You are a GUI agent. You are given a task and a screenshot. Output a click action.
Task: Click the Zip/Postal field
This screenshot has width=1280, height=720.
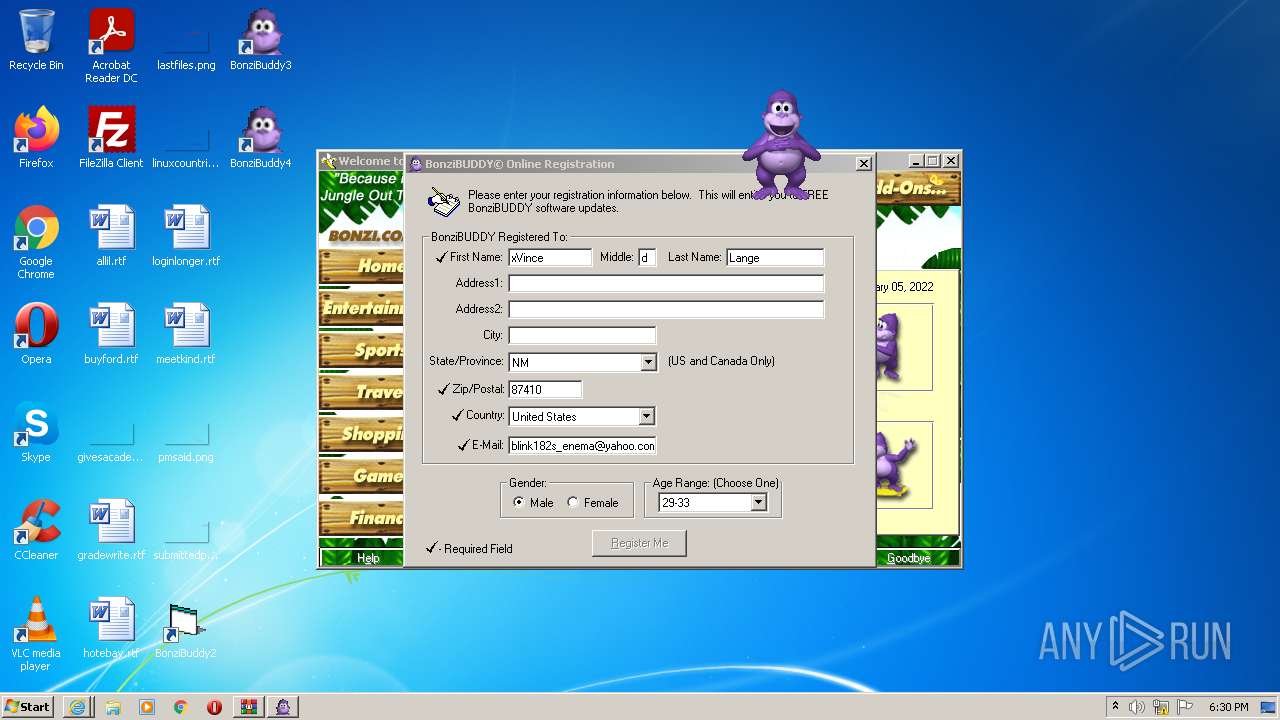(x=545, y=390)
